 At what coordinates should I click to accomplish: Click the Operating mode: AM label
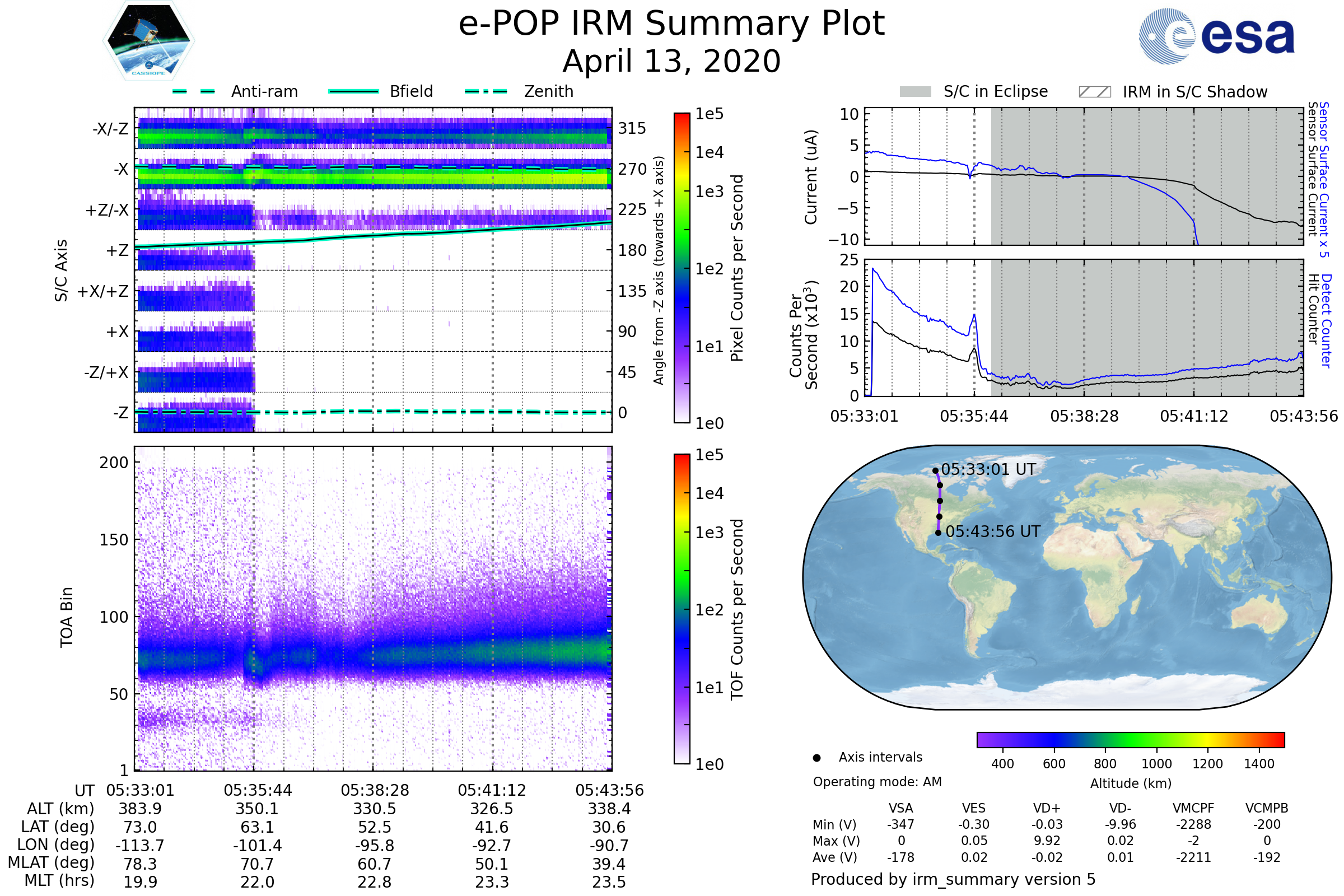point(877,782)
